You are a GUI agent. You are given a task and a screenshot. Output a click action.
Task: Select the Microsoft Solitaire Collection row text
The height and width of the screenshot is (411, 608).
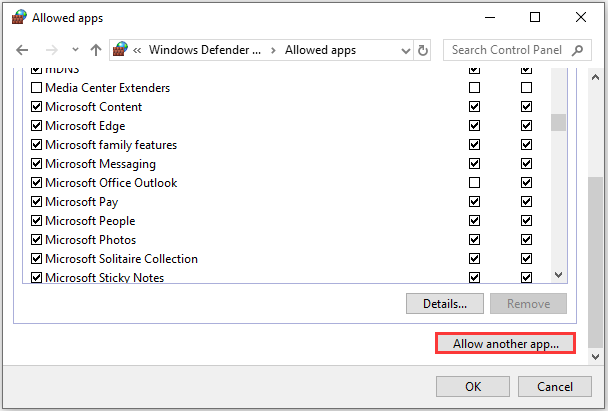pyautogui.click(x=121, y=259)
